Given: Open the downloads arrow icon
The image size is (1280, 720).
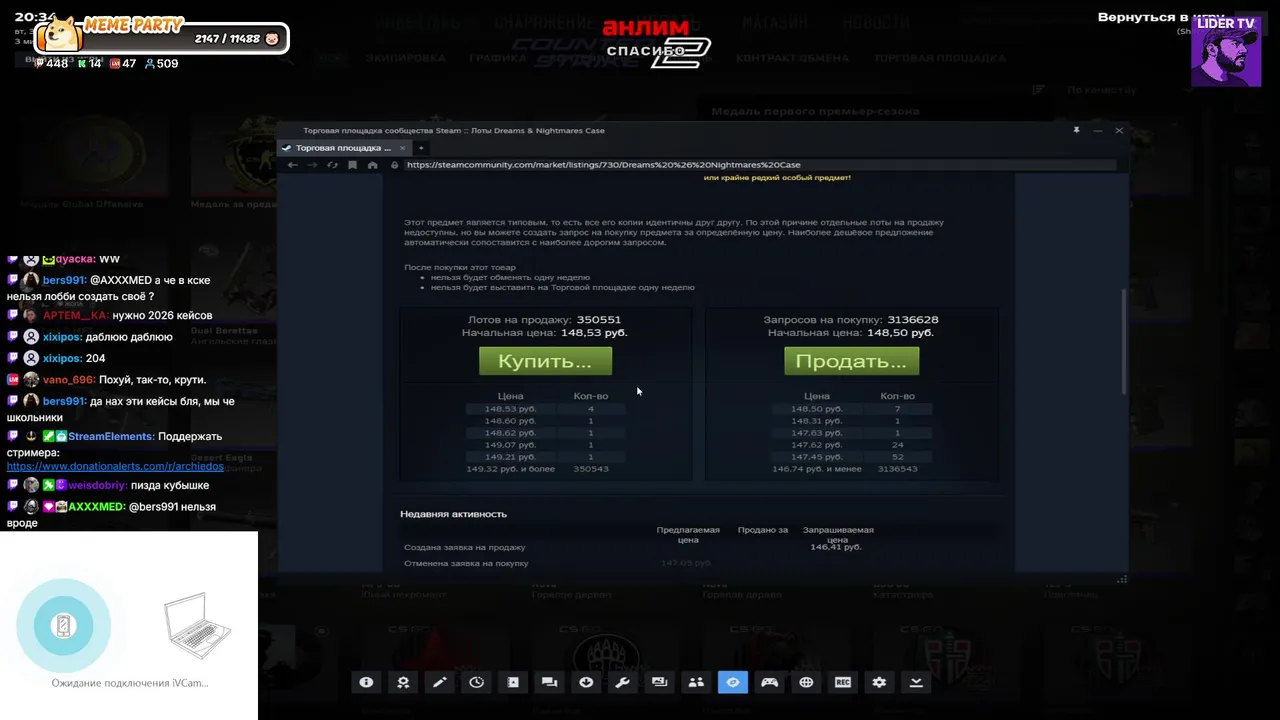Looking at the screenshot, I should (586, 682).
